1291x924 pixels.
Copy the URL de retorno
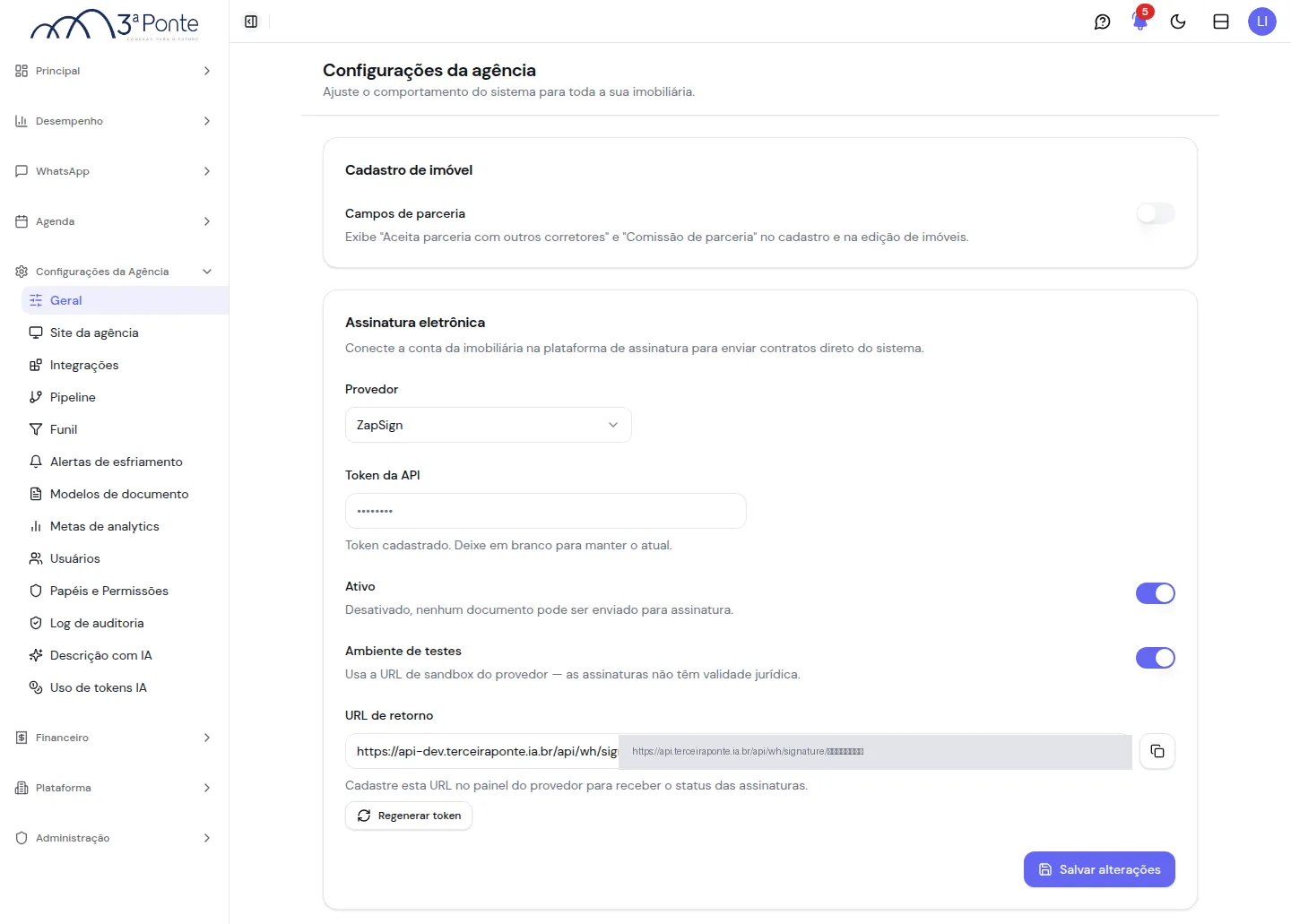pos(1157,751)
